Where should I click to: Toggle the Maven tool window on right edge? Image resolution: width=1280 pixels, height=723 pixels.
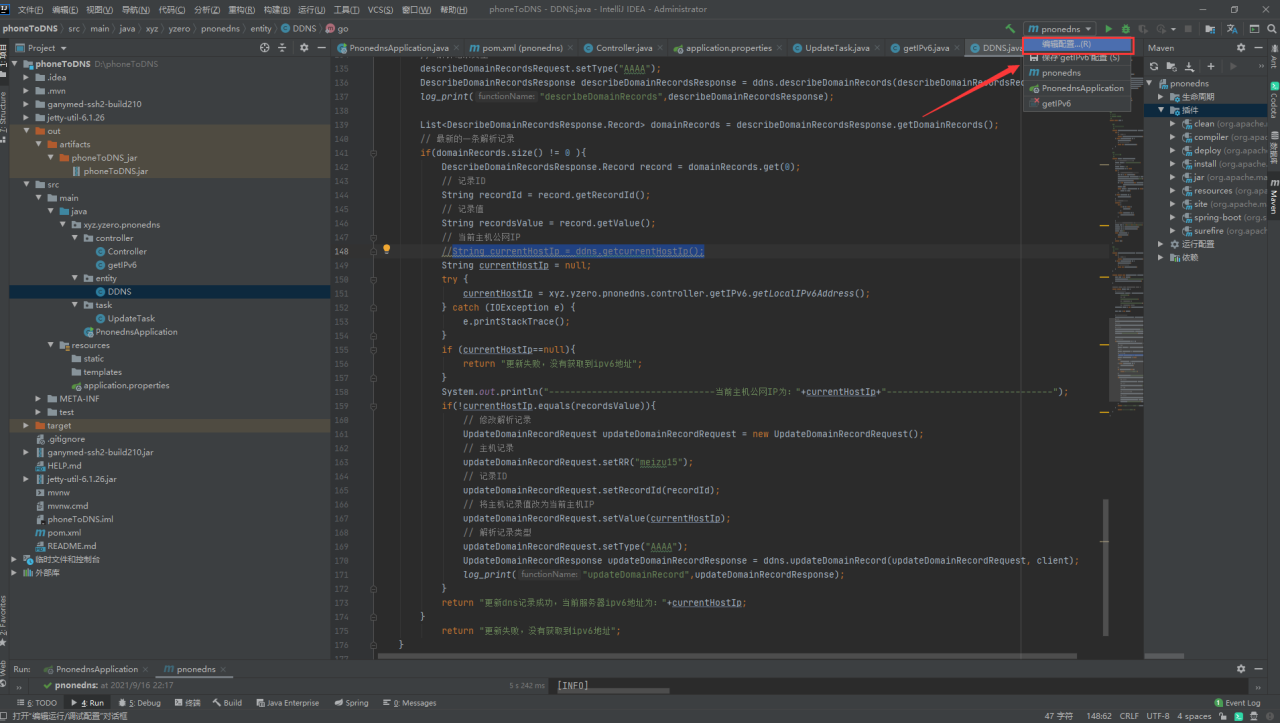tap(1273, 196)
